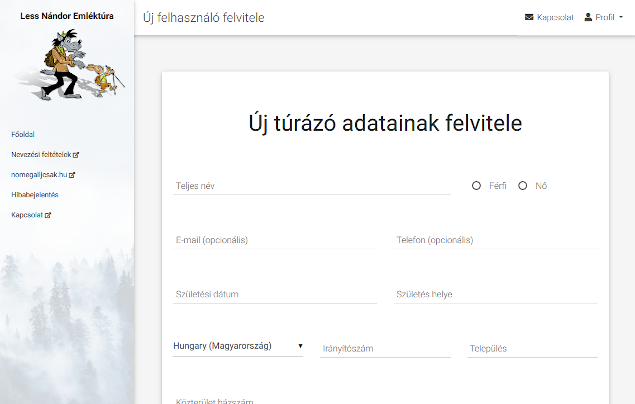
Task: Click the Less Nándor Emléktúra title
Action: 67,17
